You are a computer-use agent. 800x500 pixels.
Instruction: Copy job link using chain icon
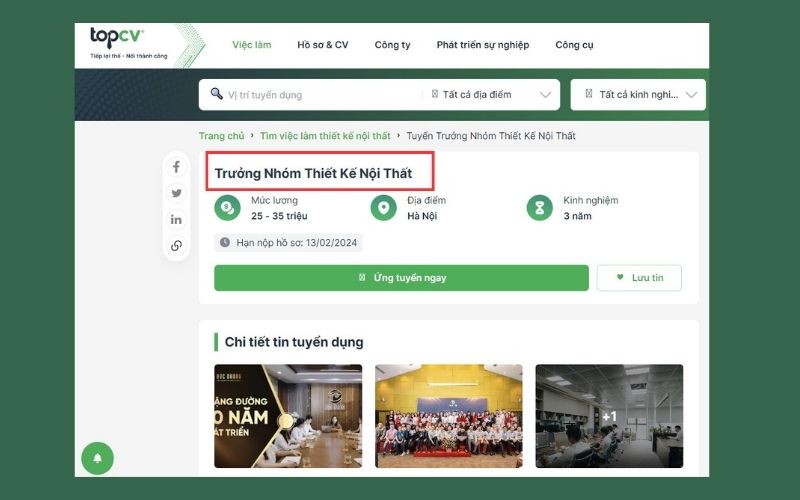coord(177,245)
